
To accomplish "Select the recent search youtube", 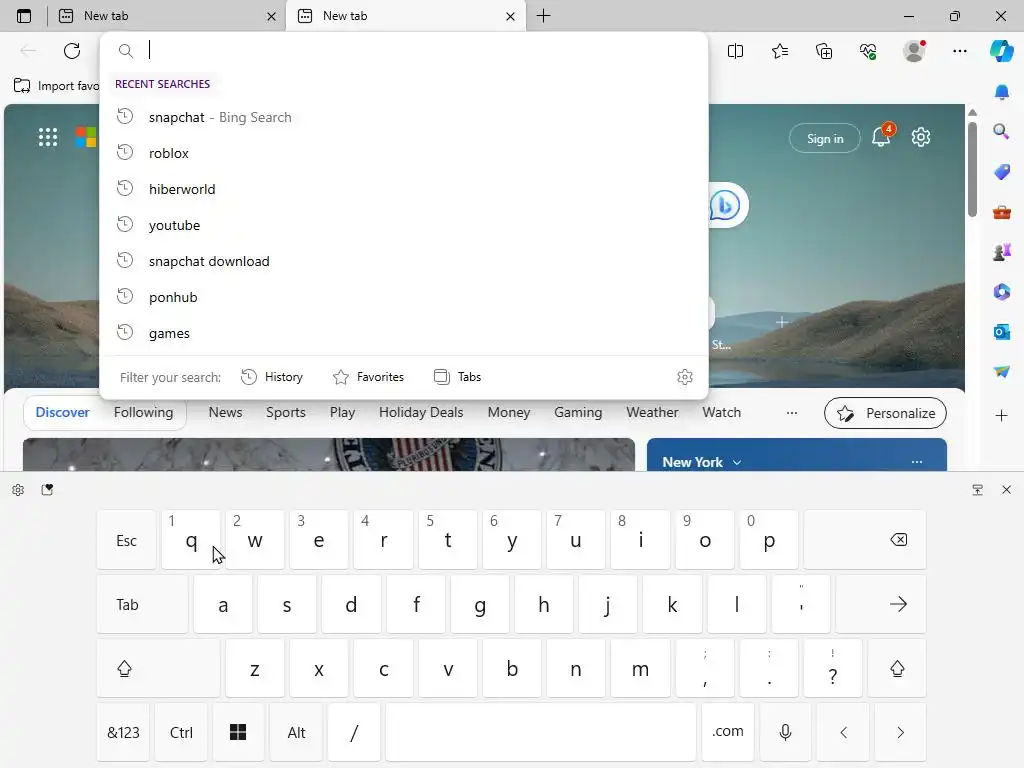I will (404, 225).
